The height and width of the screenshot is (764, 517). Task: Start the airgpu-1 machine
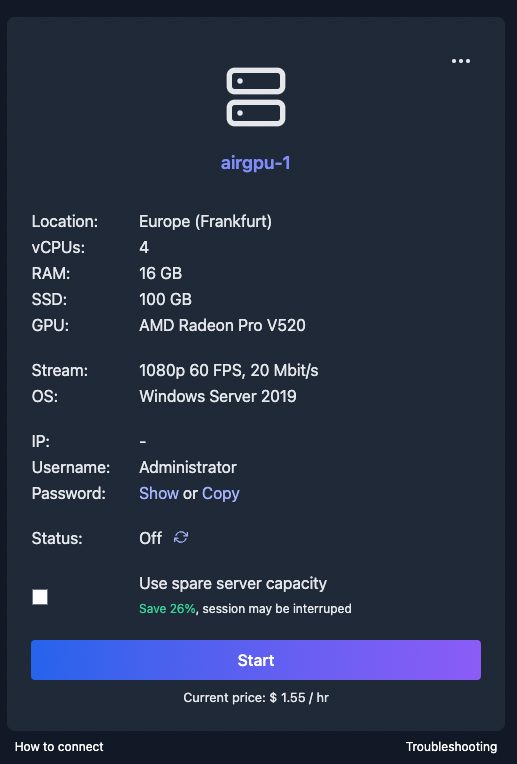pos(256,660)
